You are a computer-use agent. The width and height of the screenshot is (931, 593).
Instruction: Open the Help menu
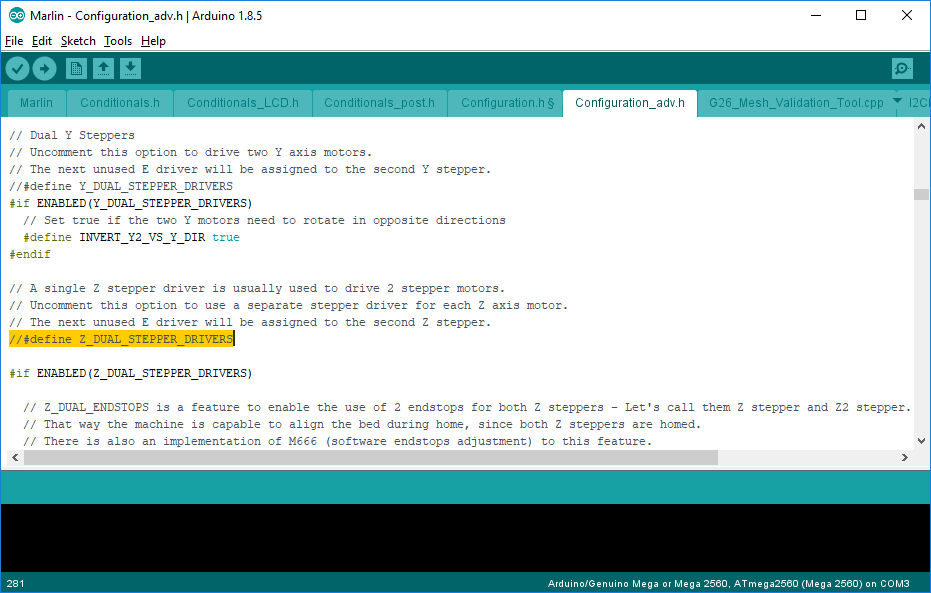tap(153, 41)
